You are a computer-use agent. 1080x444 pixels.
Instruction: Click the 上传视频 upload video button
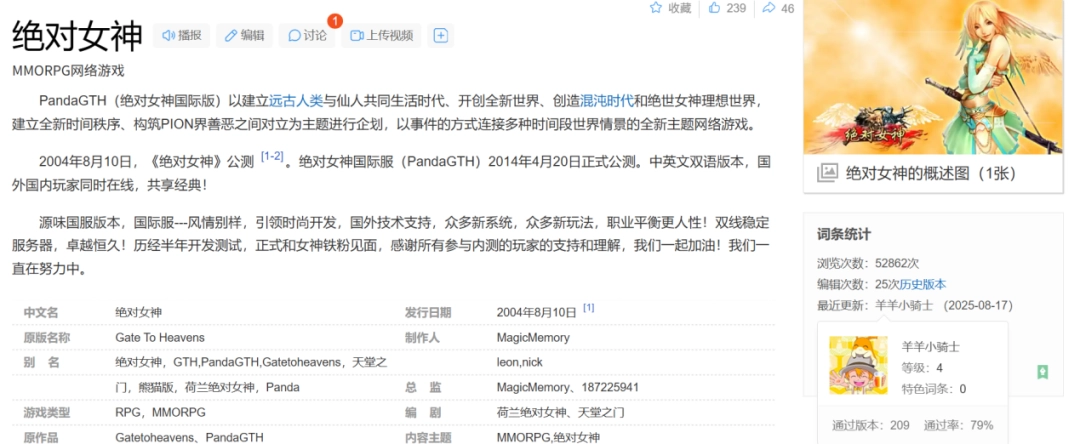(382, 36)
